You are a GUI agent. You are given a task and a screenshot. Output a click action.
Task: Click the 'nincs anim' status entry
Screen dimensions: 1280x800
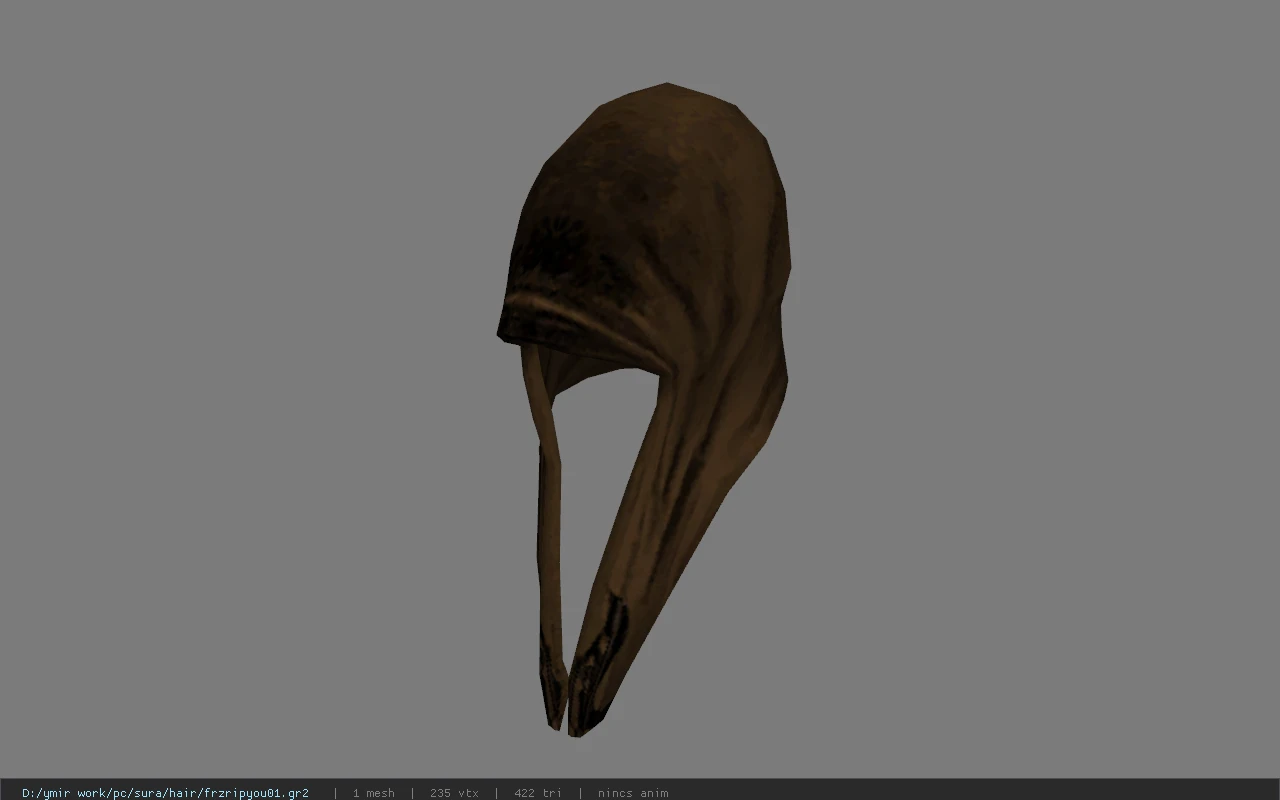[633, 793]
